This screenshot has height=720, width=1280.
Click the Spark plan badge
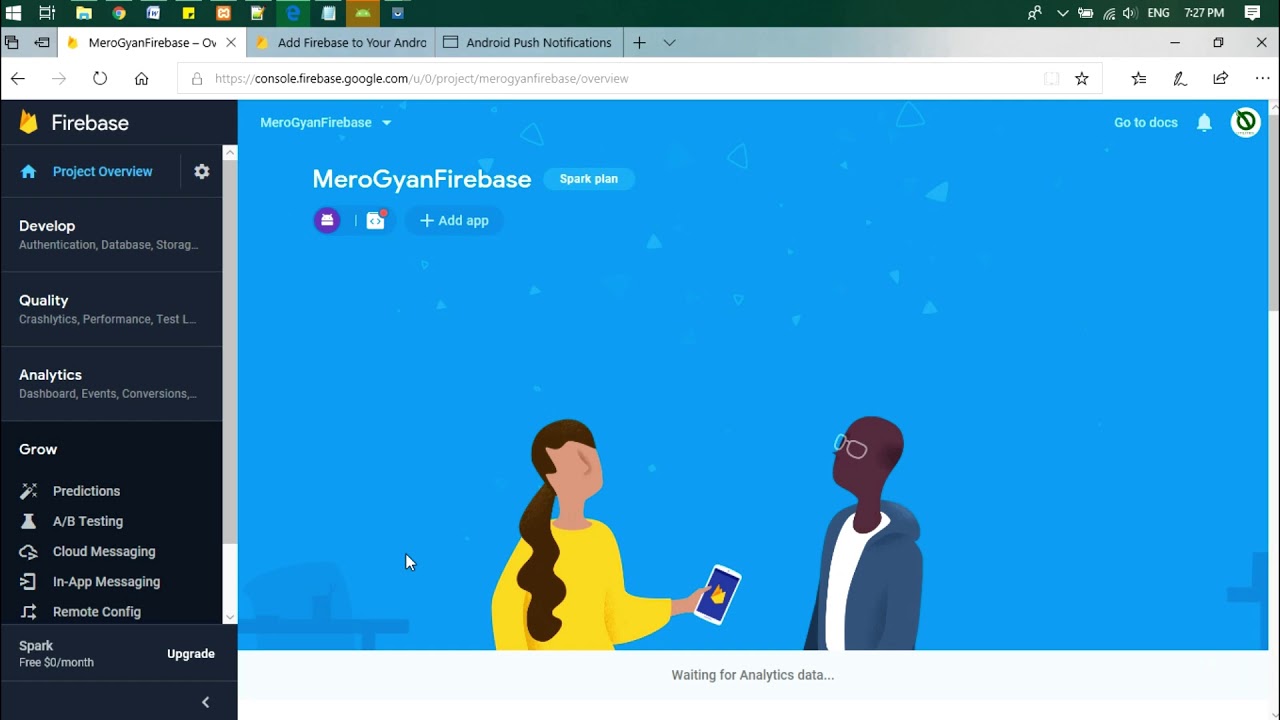(x=589, y=179)
